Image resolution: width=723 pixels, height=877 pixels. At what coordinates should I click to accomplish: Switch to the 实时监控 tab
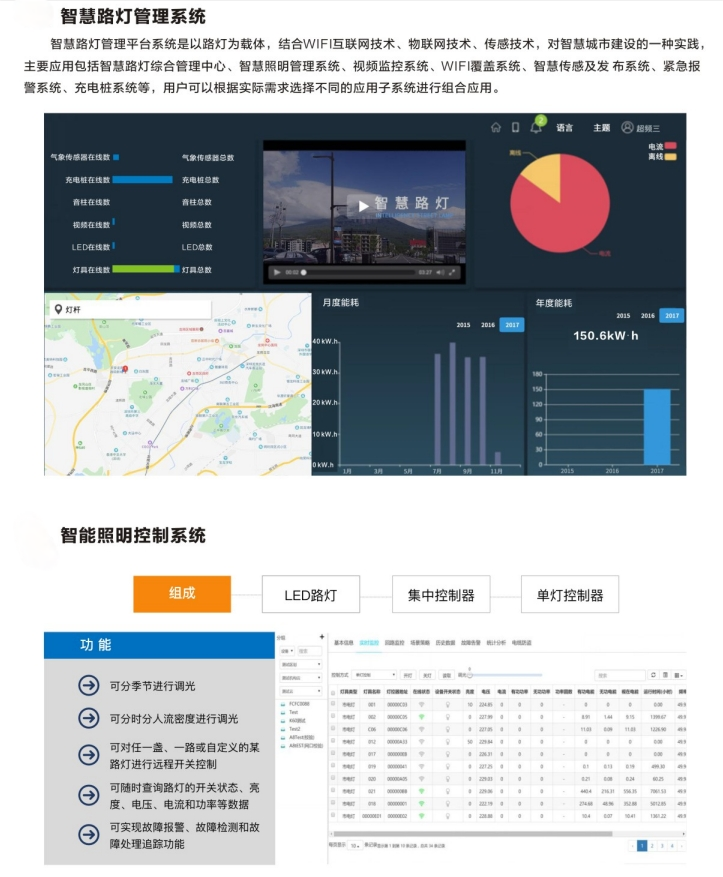point(369,643)
